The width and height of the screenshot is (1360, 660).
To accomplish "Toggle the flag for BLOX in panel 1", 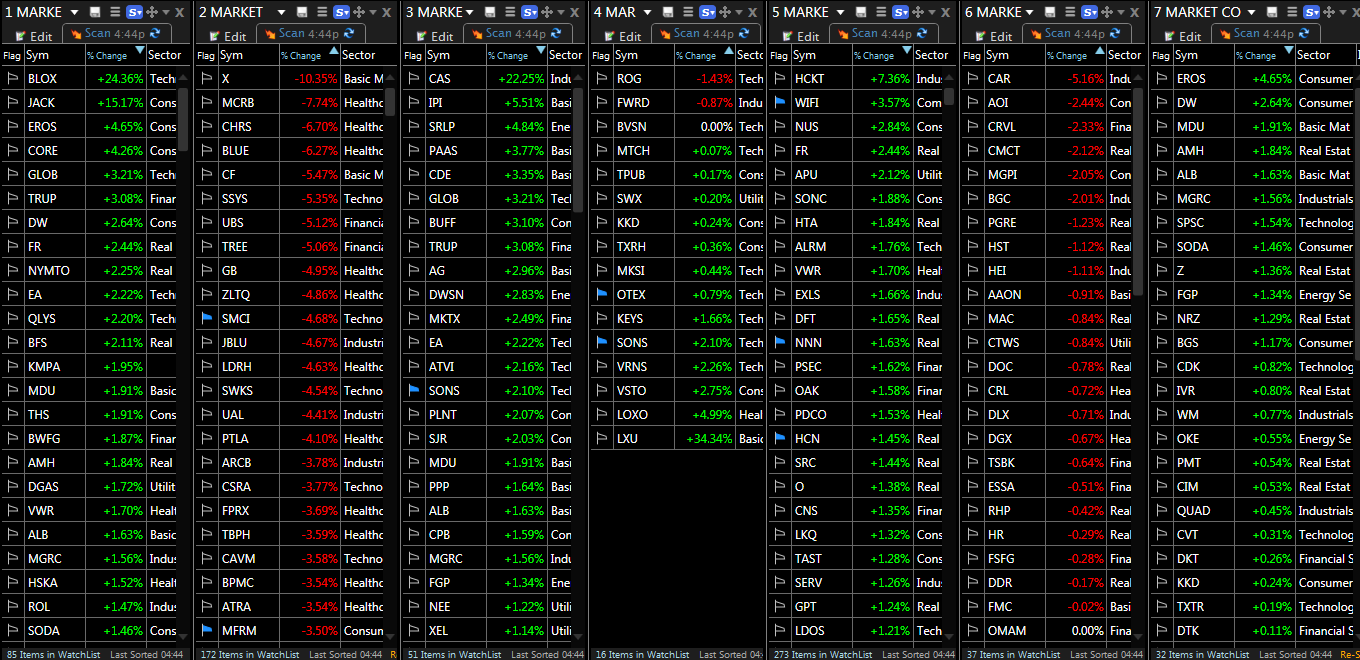I will tap(13, 78).
